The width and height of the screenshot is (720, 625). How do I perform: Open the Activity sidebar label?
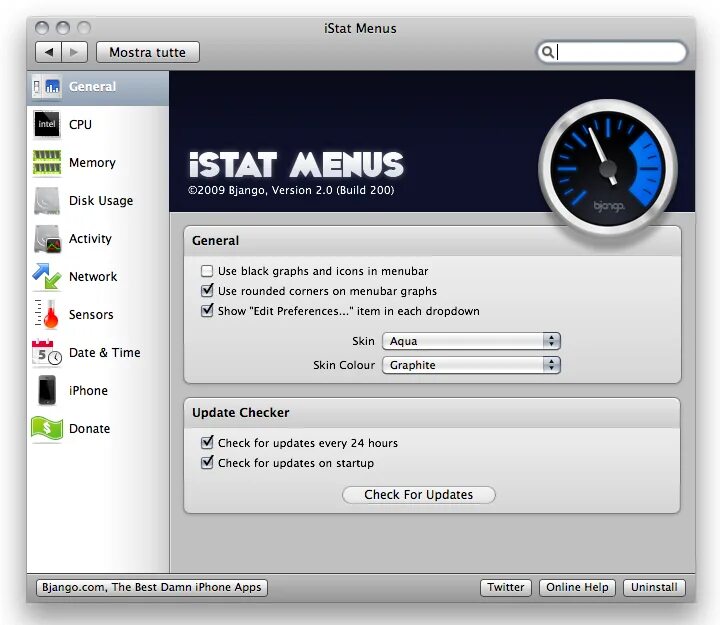coord(90,239)
